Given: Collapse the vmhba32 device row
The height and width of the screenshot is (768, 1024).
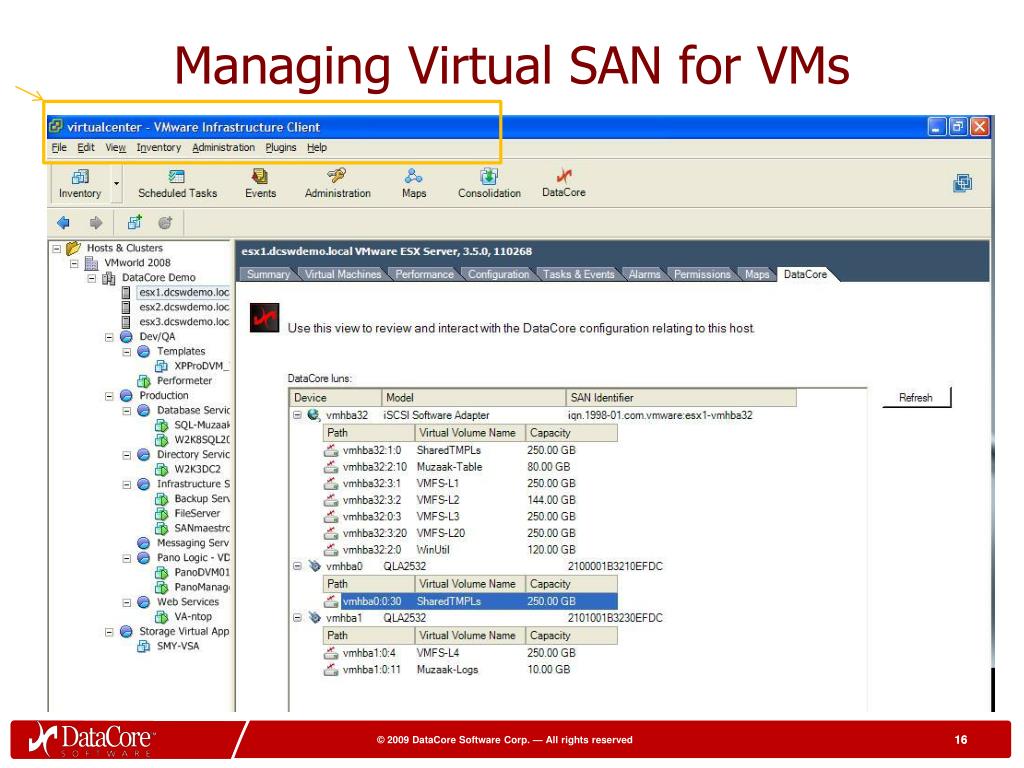Looking at the screenshot, I should coord(297,415).
